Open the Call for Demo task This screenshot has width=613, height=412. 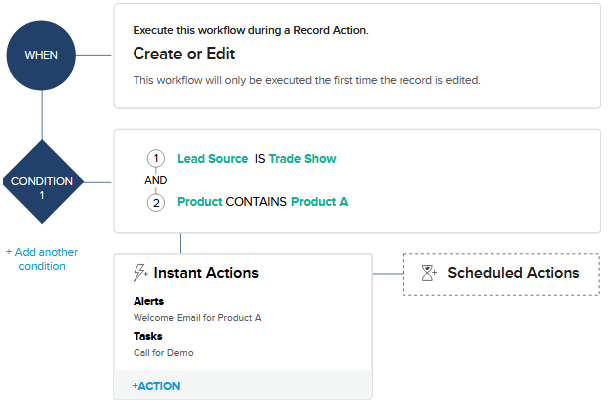[163, 353]
